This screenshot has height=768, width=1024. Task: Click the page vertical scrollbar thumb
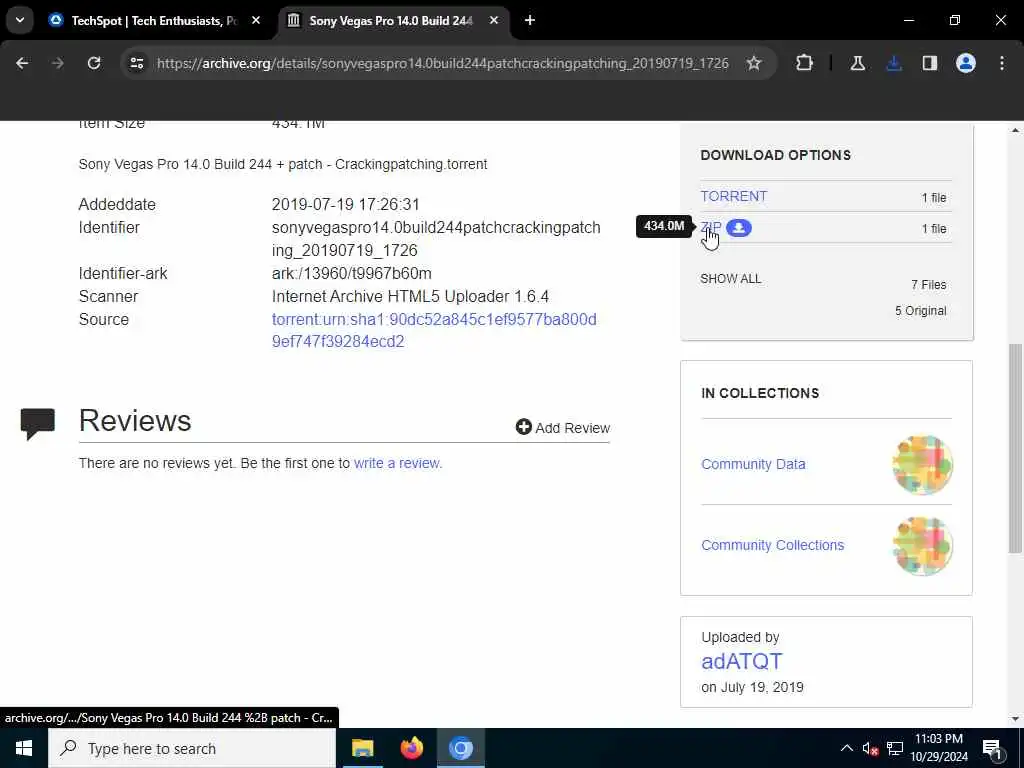point(1015,449)
